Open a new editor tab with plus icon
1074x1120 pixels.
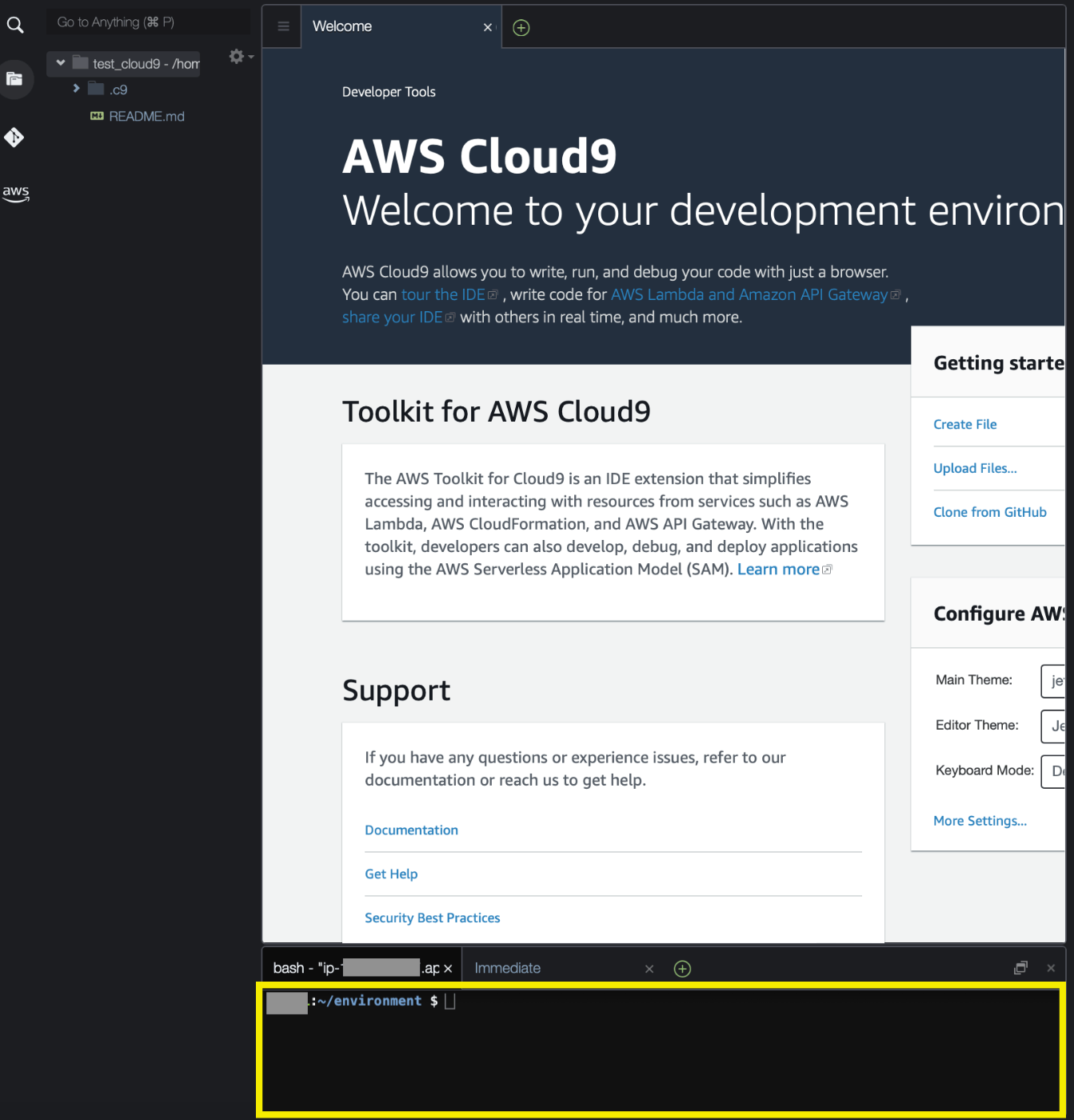521,28
